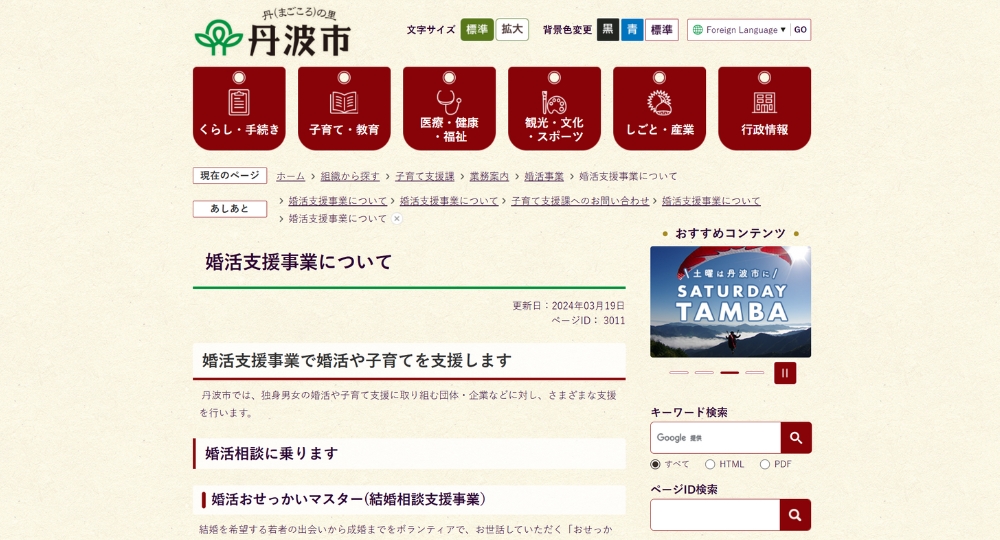1000x540 pixels.
Task: Select 拡大 text size
Action: point(512,29)
